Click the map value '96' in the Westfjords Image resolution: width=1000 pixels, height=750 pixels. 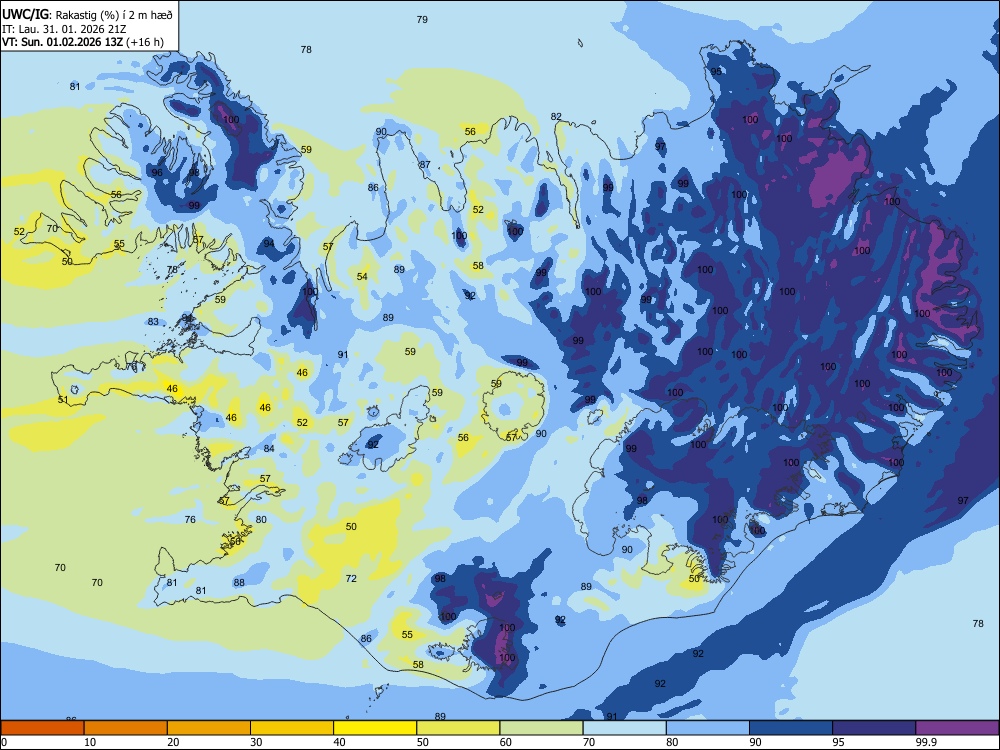click(157, 172)
